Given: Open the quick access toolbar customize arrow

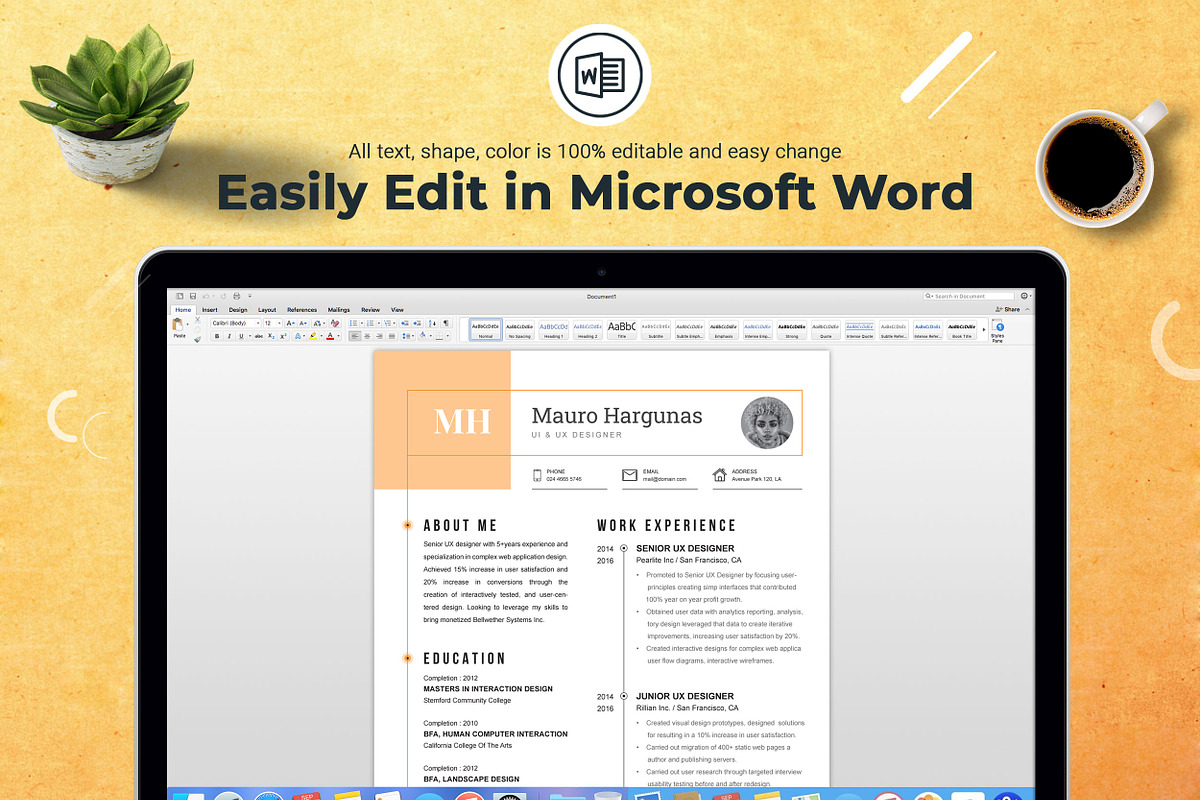Looking at the screenshot, I should [250, 296].
